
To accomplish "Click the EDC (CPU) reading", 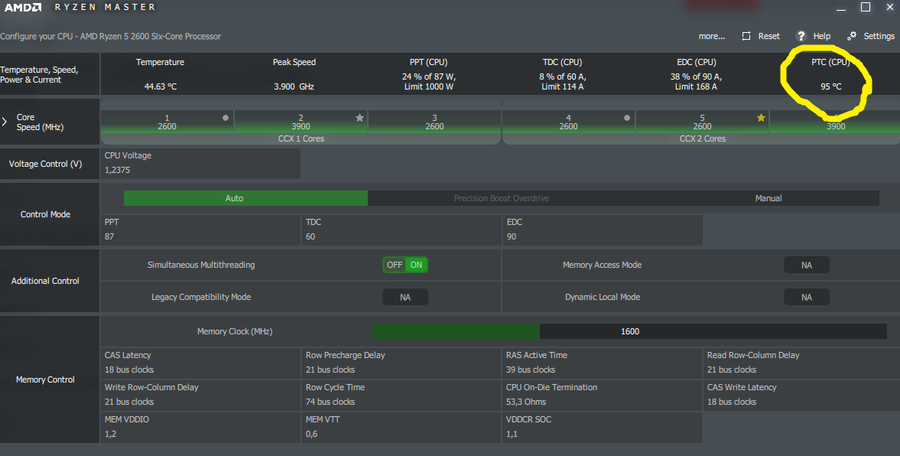I will 696,82.
